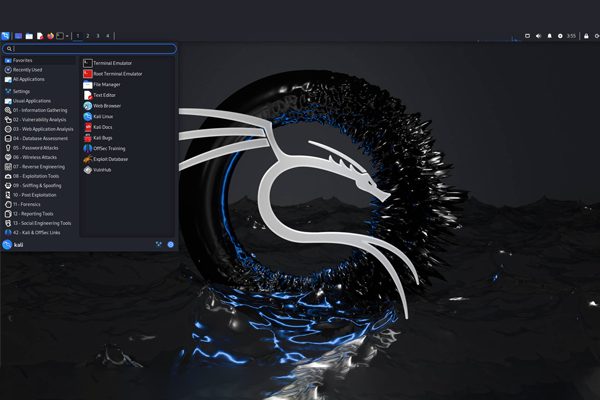600x400 pixels.
Task: Open the notifications bell icon
Action: pos(548,36)
